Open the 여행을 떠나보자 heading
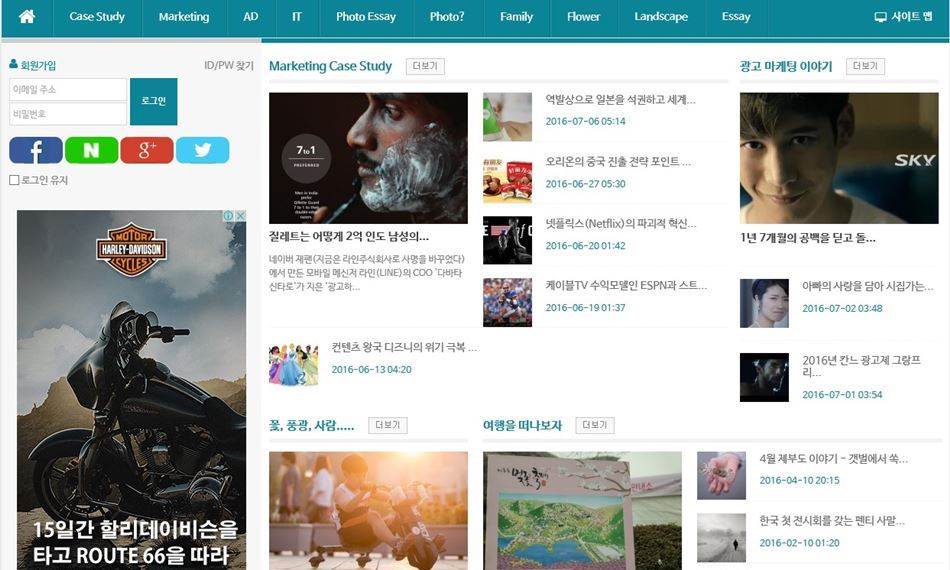 [522, 425]
